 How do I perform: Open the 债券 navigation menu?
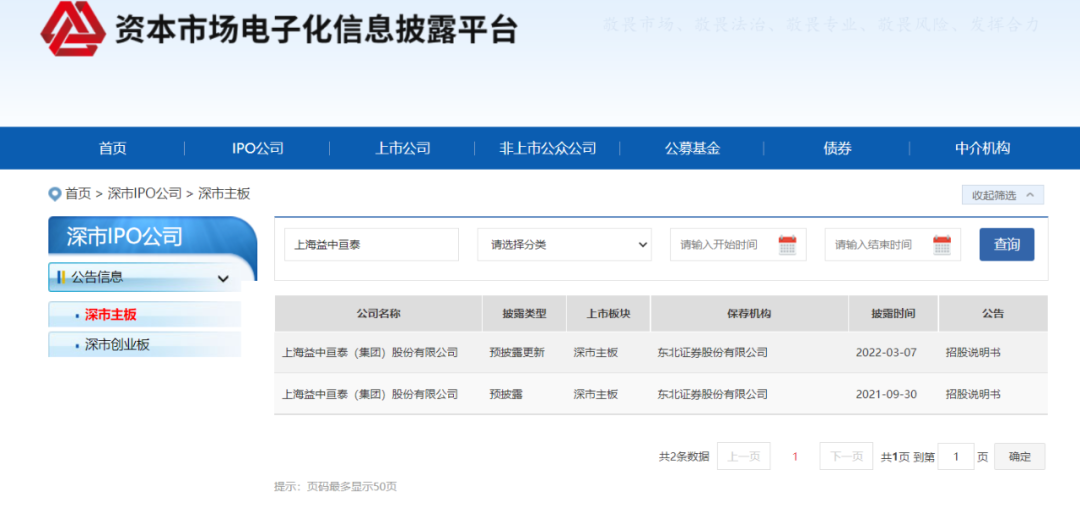(838, 148)
